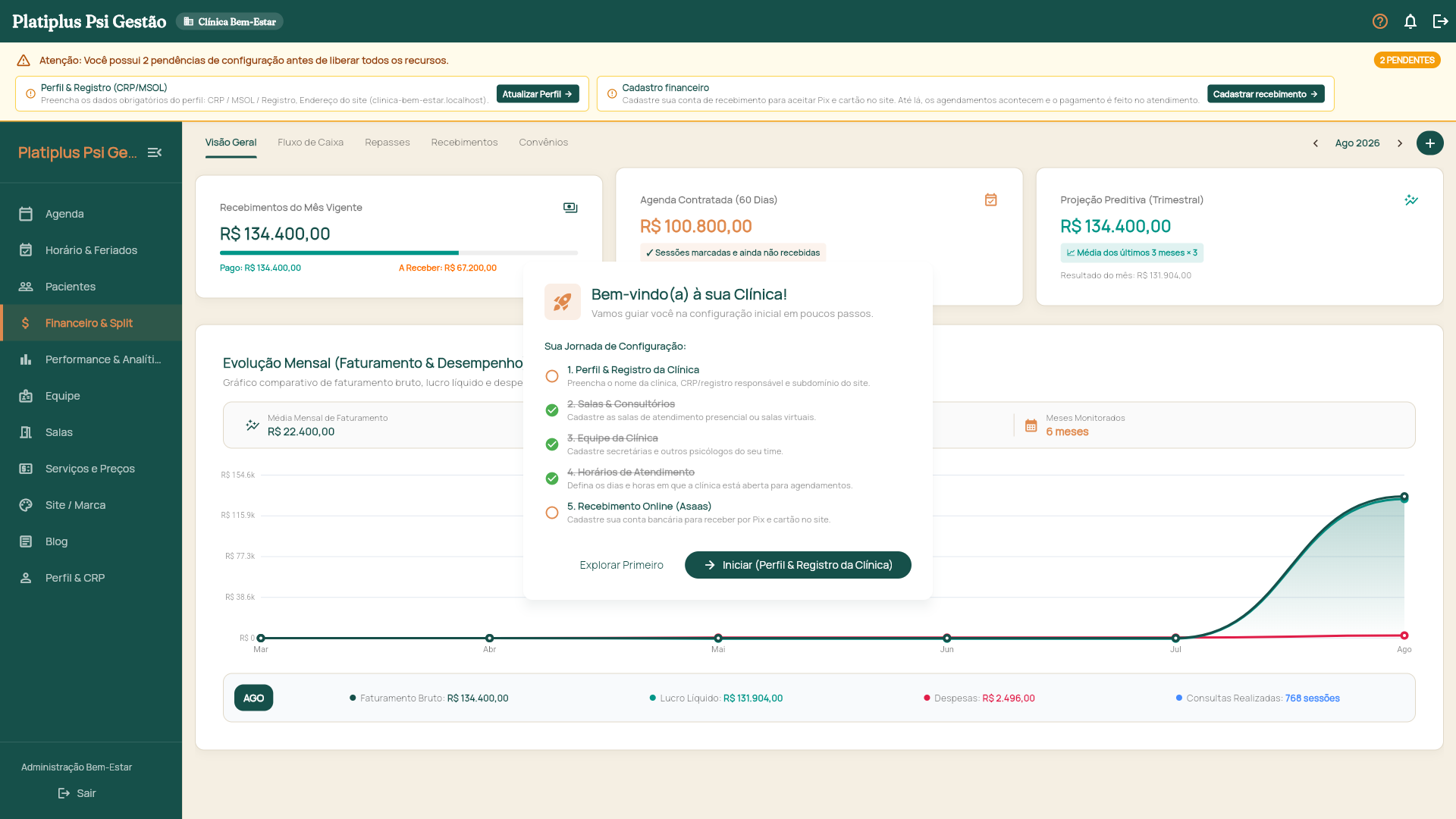Viewport: 1456px width, 819px height.
Task: Switch to Visão Geral tab
Action: 231,143
